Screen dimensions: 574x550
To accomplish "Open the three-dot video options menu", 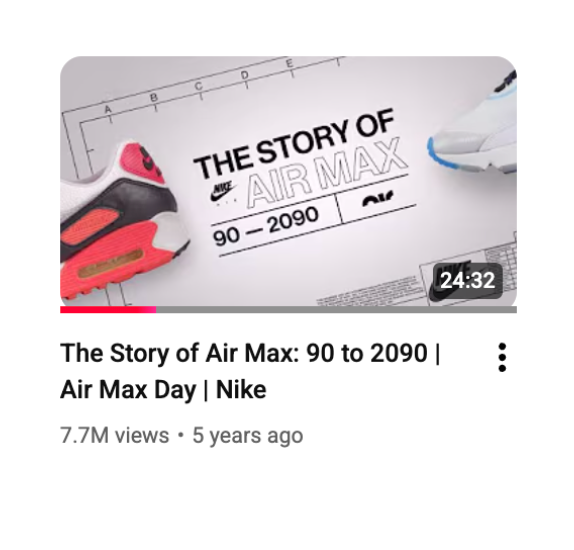I will point(502,357).
